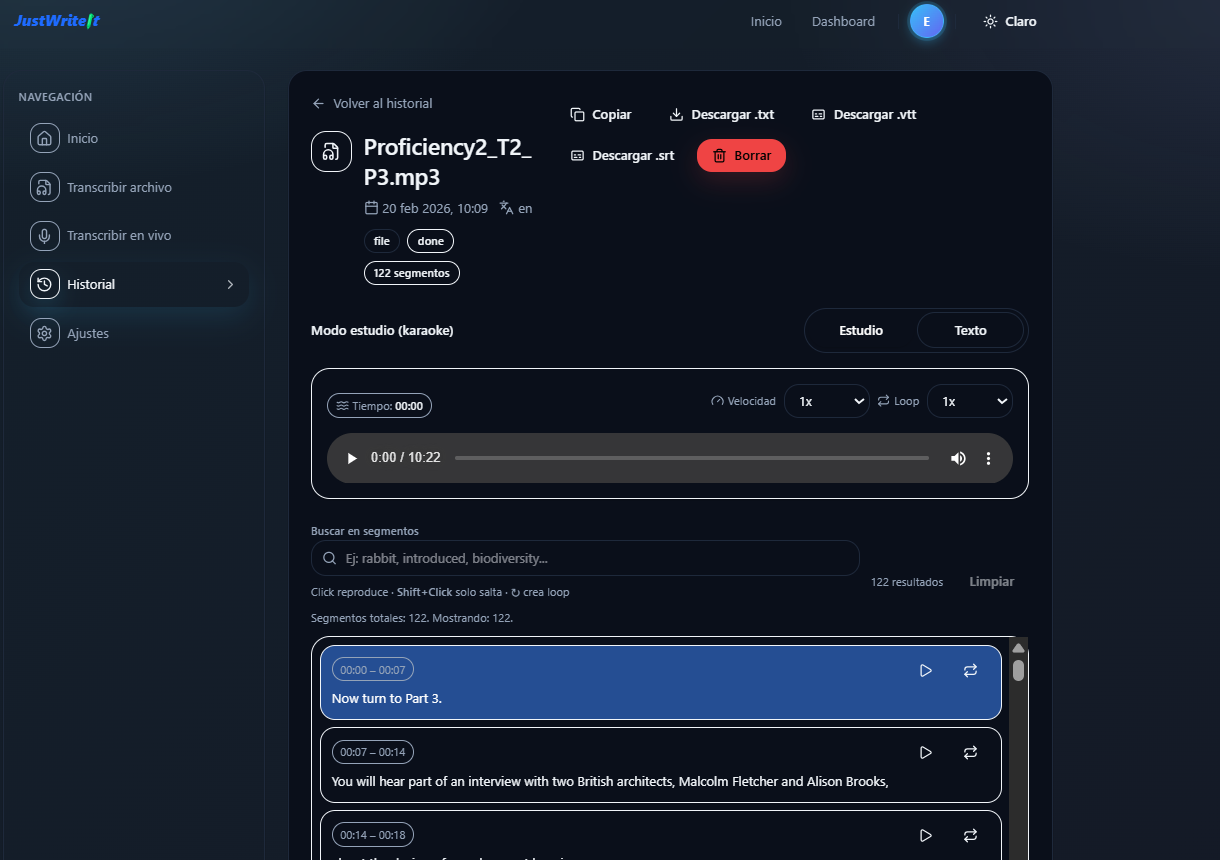Play the 00:07 – 00:14 segment
This screenshot has height=860, width=1220.
pyautogui.click(x=926, y=752)
